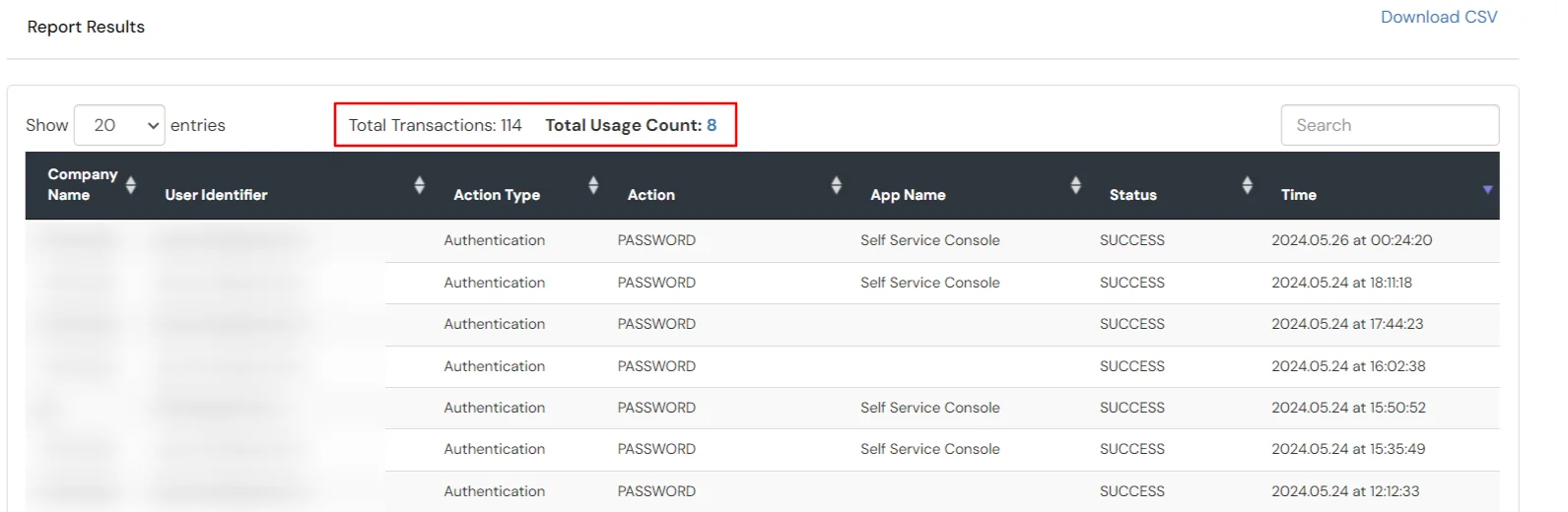The width and height of the screenshot is (1568, 512).
Task: Sort by Action column arrows
Action: (x=836, y=185)
